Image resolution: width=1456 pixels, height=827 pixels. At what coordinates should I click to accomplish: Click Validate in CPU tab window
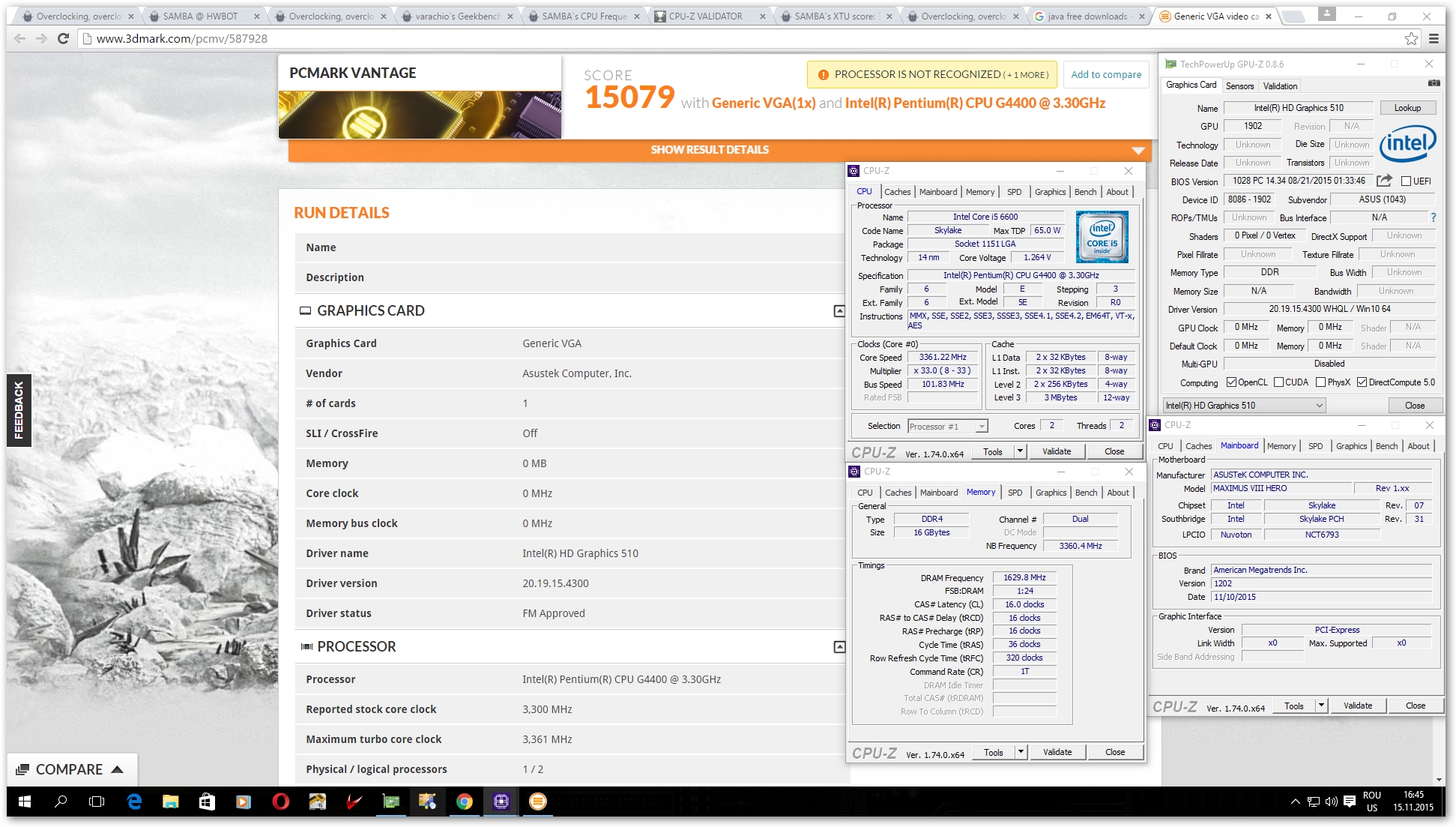coord(1057,451)
